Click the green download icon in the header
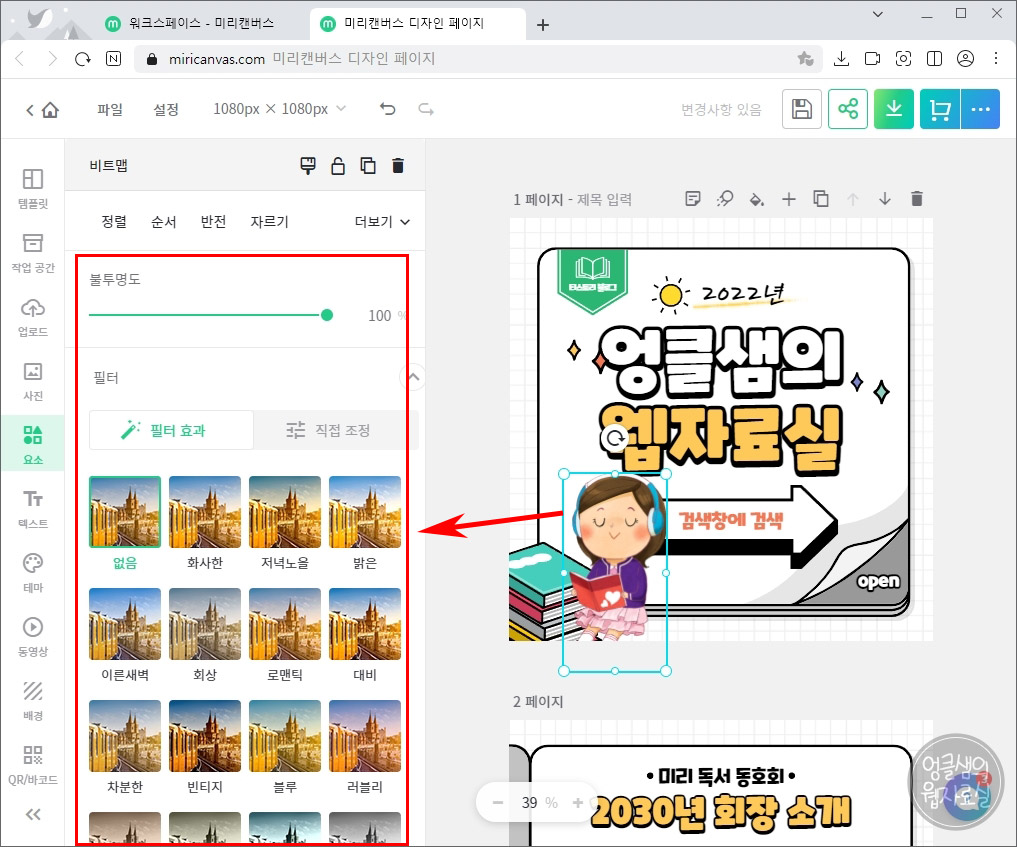Screen dimensions: 1017x847 tap(893, 109)
